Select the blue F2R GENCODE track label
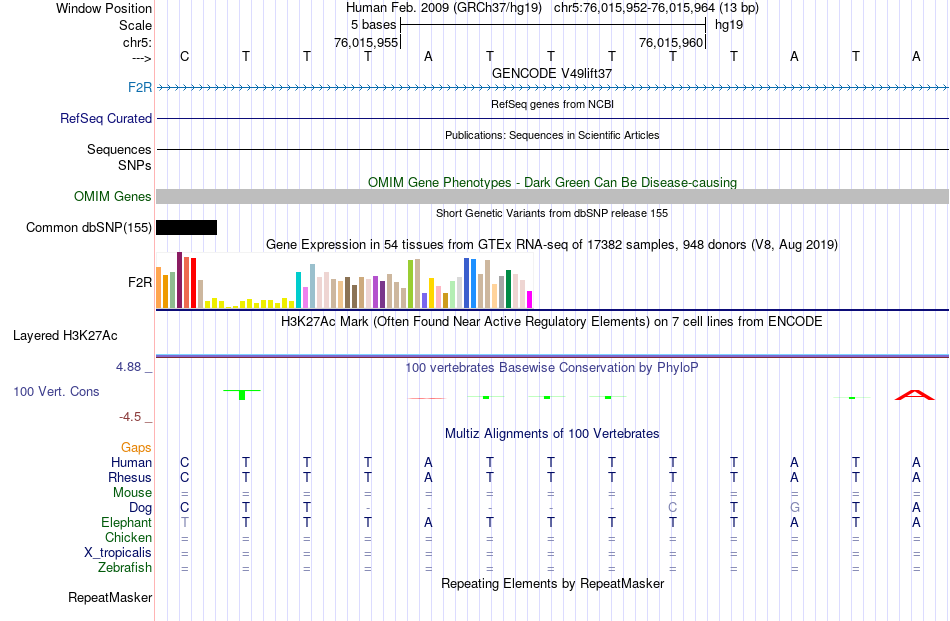Viewport: 950px width, 621px height. pyautogui.click(x=140, y=87)
